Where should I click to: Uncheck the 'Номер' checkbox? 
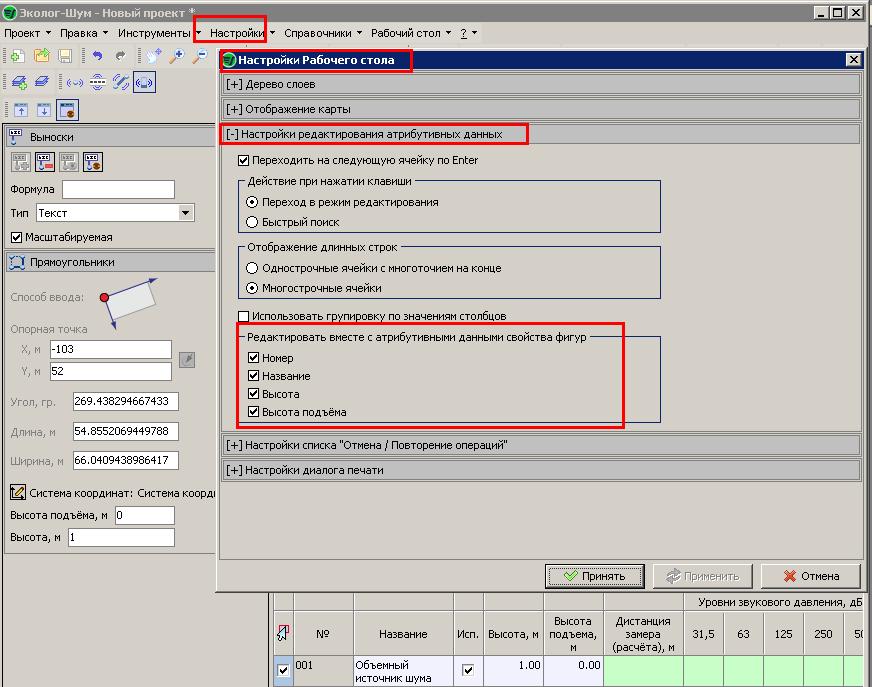pyautogui.click(x=254, y=358)
